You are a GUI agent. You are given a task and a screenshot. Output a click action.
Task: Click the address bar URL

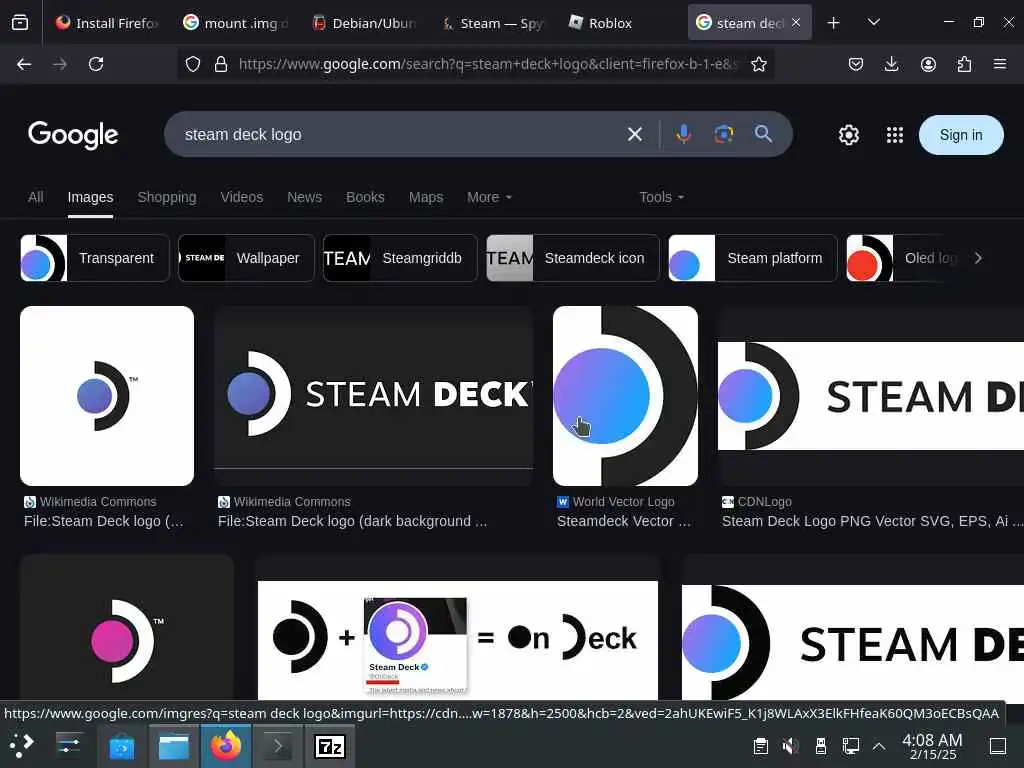coord(487,64)
